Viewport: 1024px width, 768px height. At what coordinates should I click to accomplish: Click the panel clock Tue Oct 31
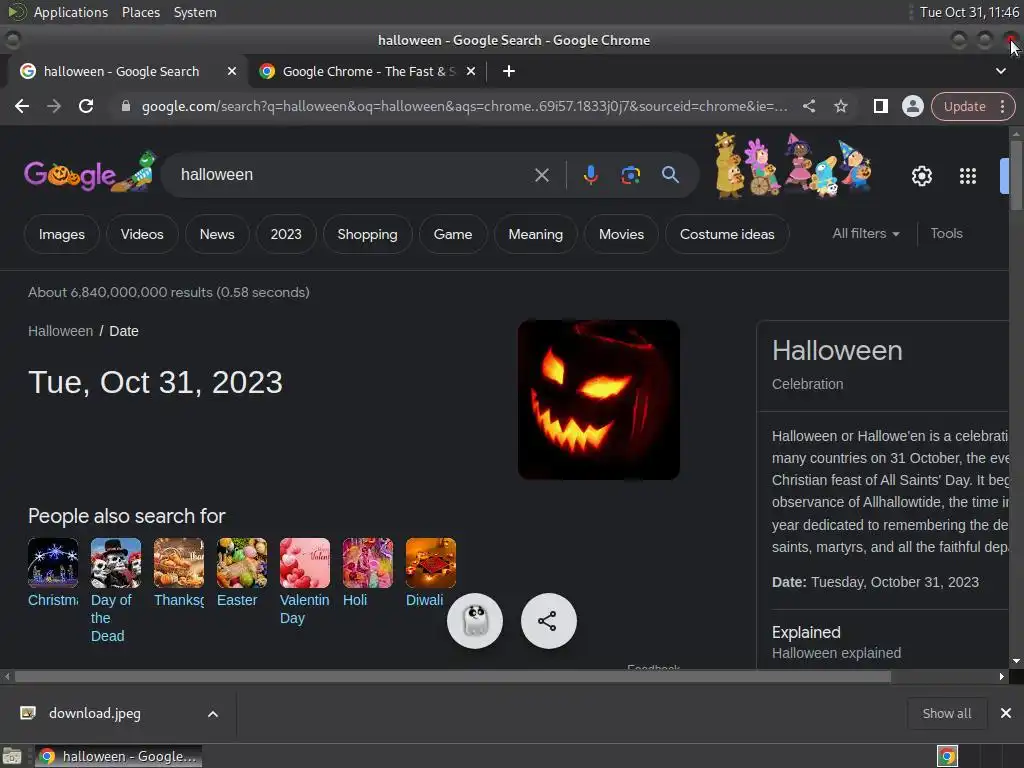[x=968, y=12]
